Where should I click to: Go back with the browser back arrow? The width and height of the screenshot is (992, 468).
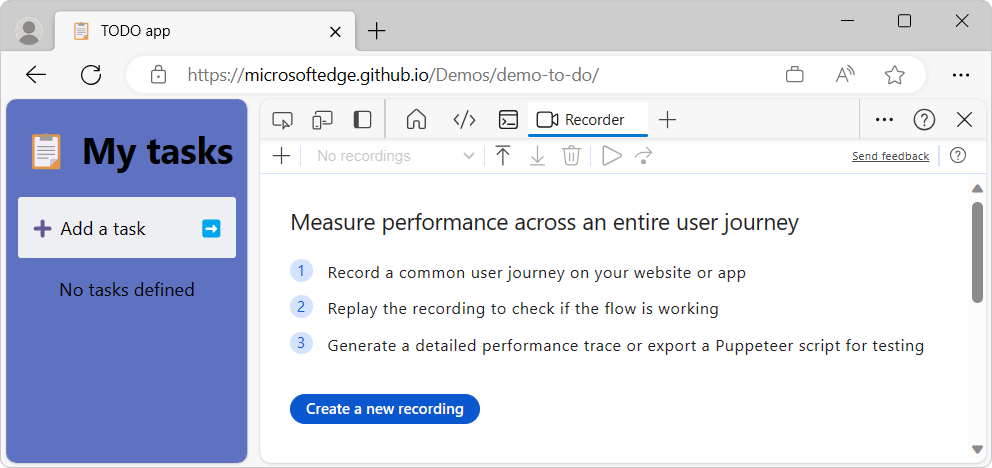[36, 75]
